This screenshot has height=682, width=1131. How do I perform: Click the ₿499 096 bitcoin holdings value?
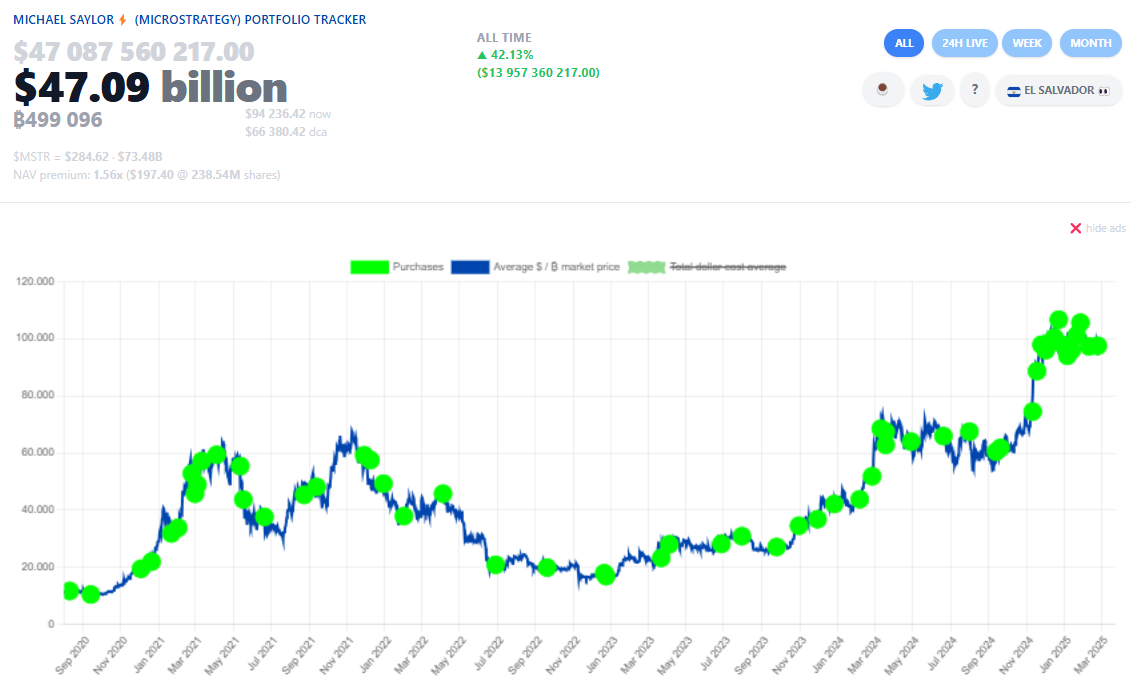tap(58, 120)
